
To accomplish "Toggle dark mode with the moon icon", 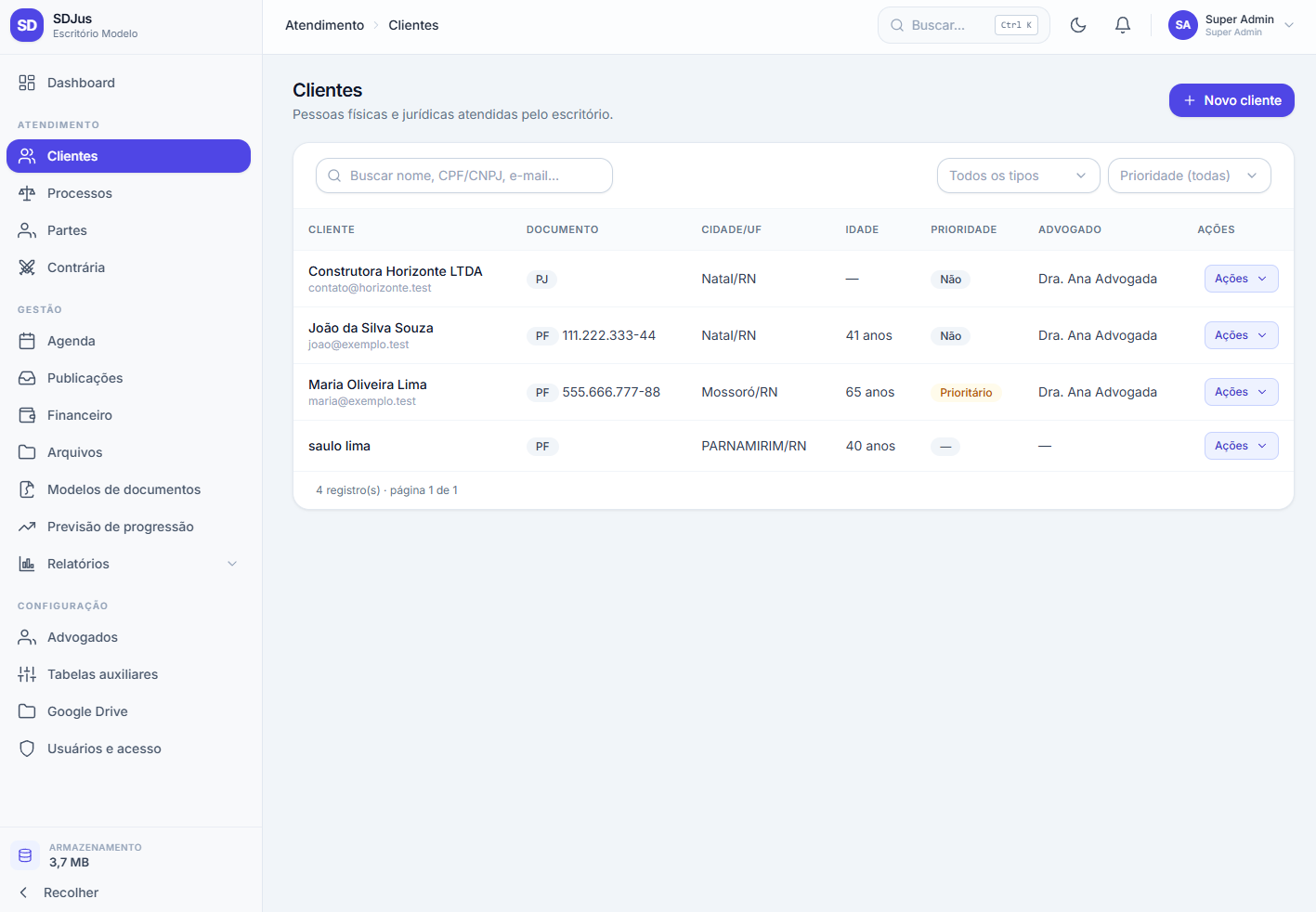I will (1078, 25).
